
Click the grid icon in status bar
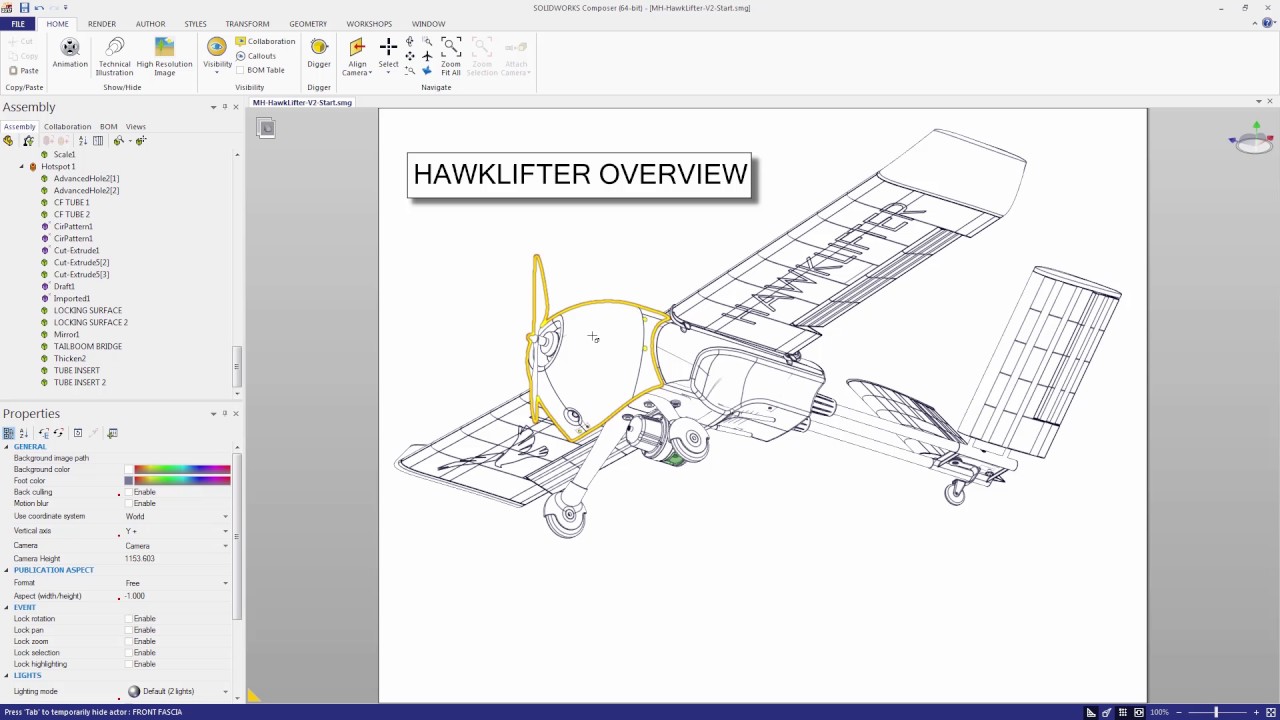[x=1123, y=712]
